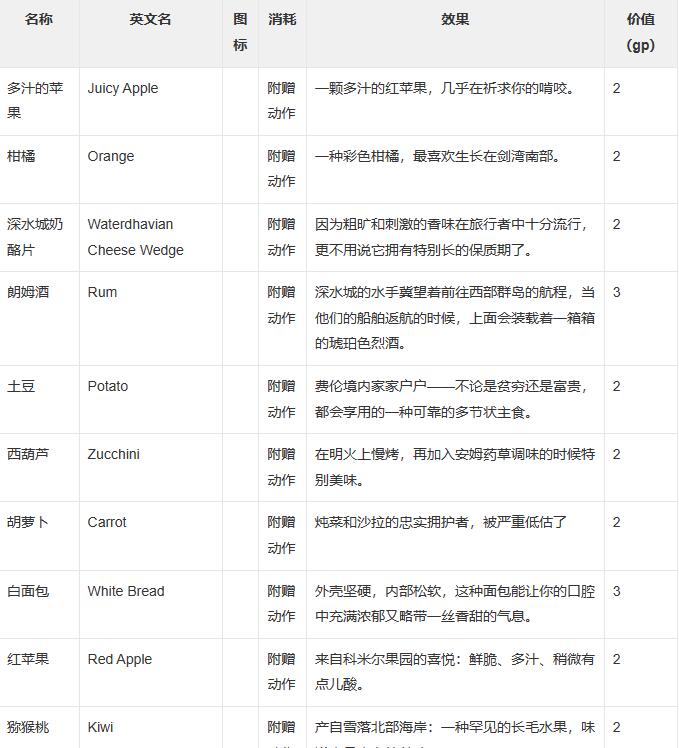Image resolution: width=679 pixels, height=748 pixels.
Task: Click the 图标 column header
Action: click(240, 32)
